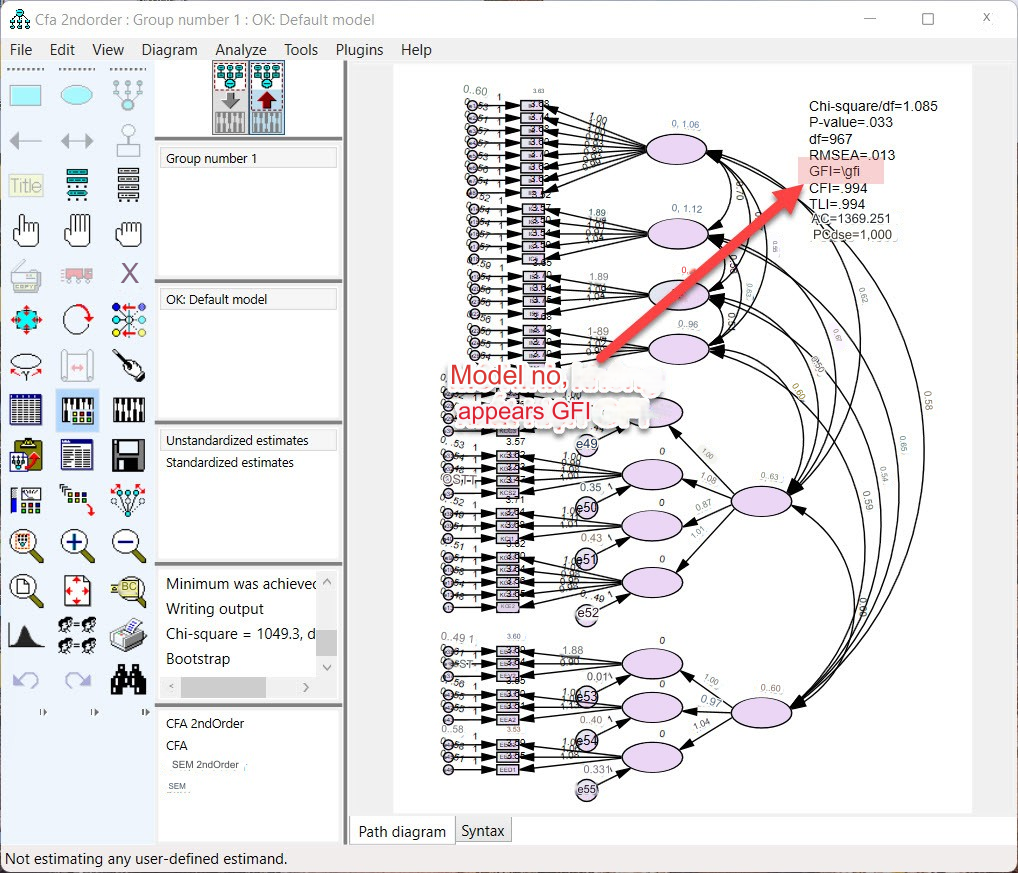Click the multiple-group analysis faces icon

(x=77, y=634)
